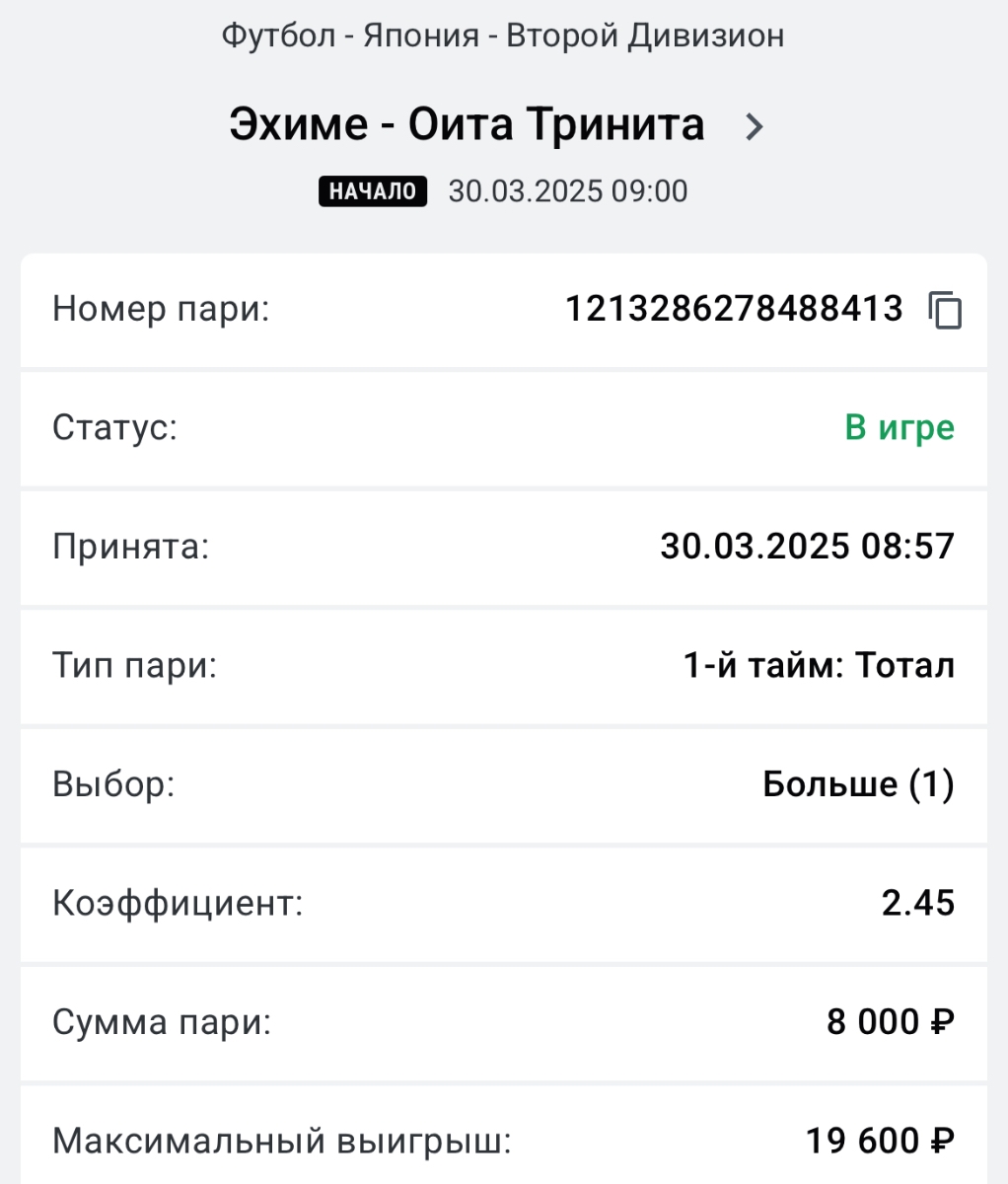Tap the Принята row label
The width and height of the screenshot is (1008, 1184).
pyautogui.click(x=131, y=547)
